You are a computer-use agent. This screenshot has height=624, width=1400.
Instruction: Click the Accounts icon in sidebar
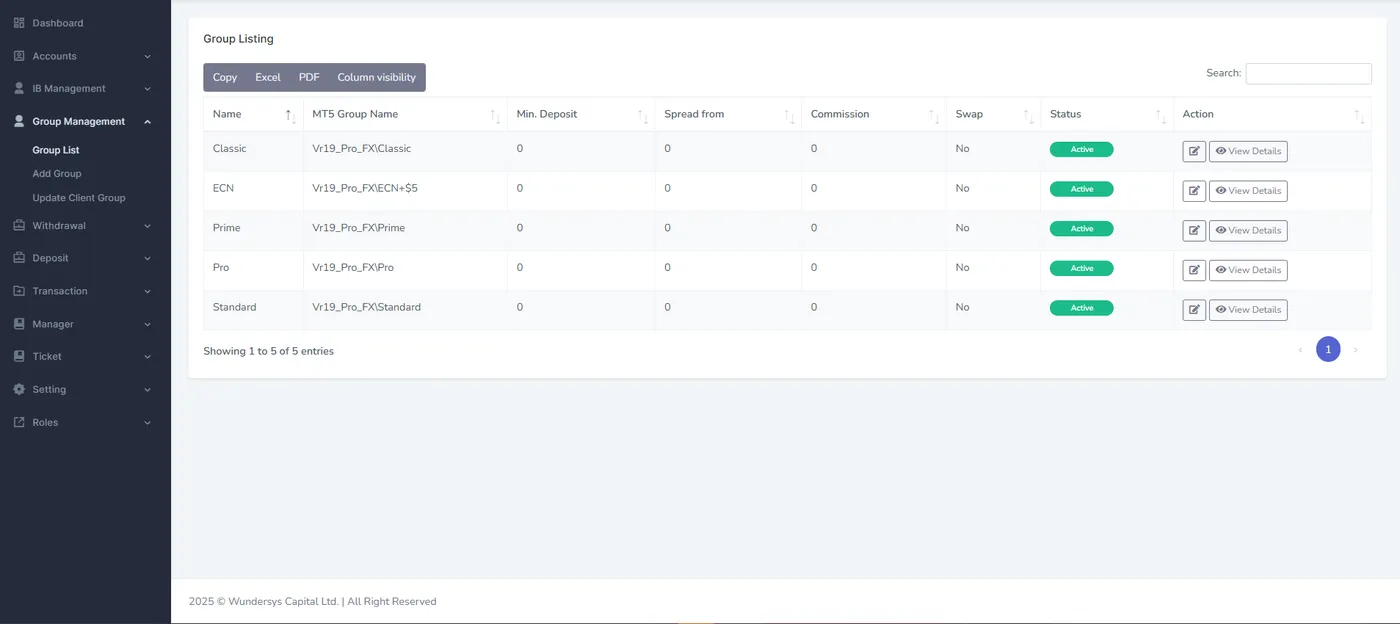tap(19, 56)
